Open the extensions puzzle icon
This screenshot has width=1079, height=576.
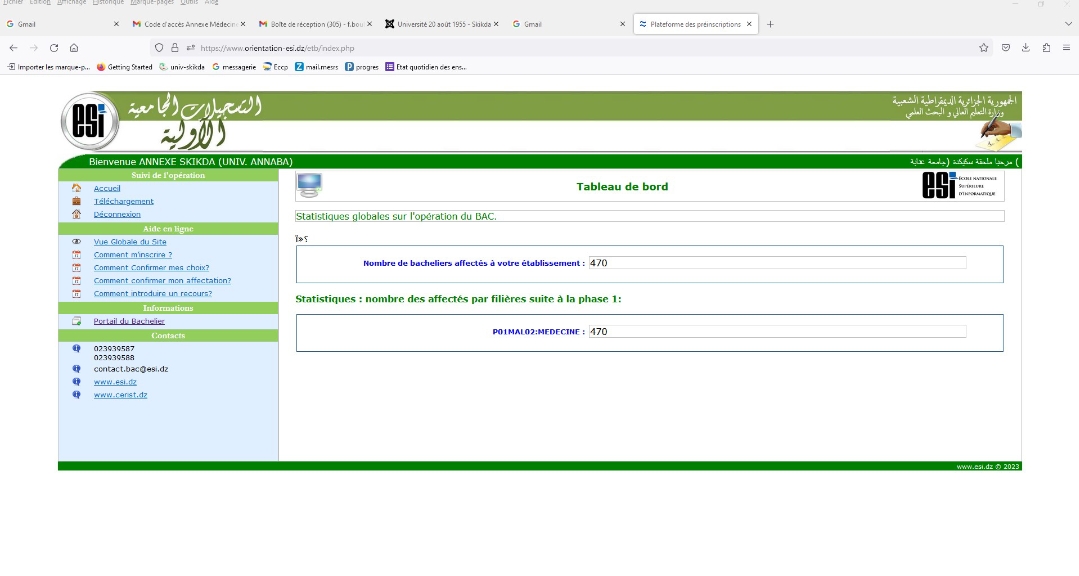tap(1046, 47)
